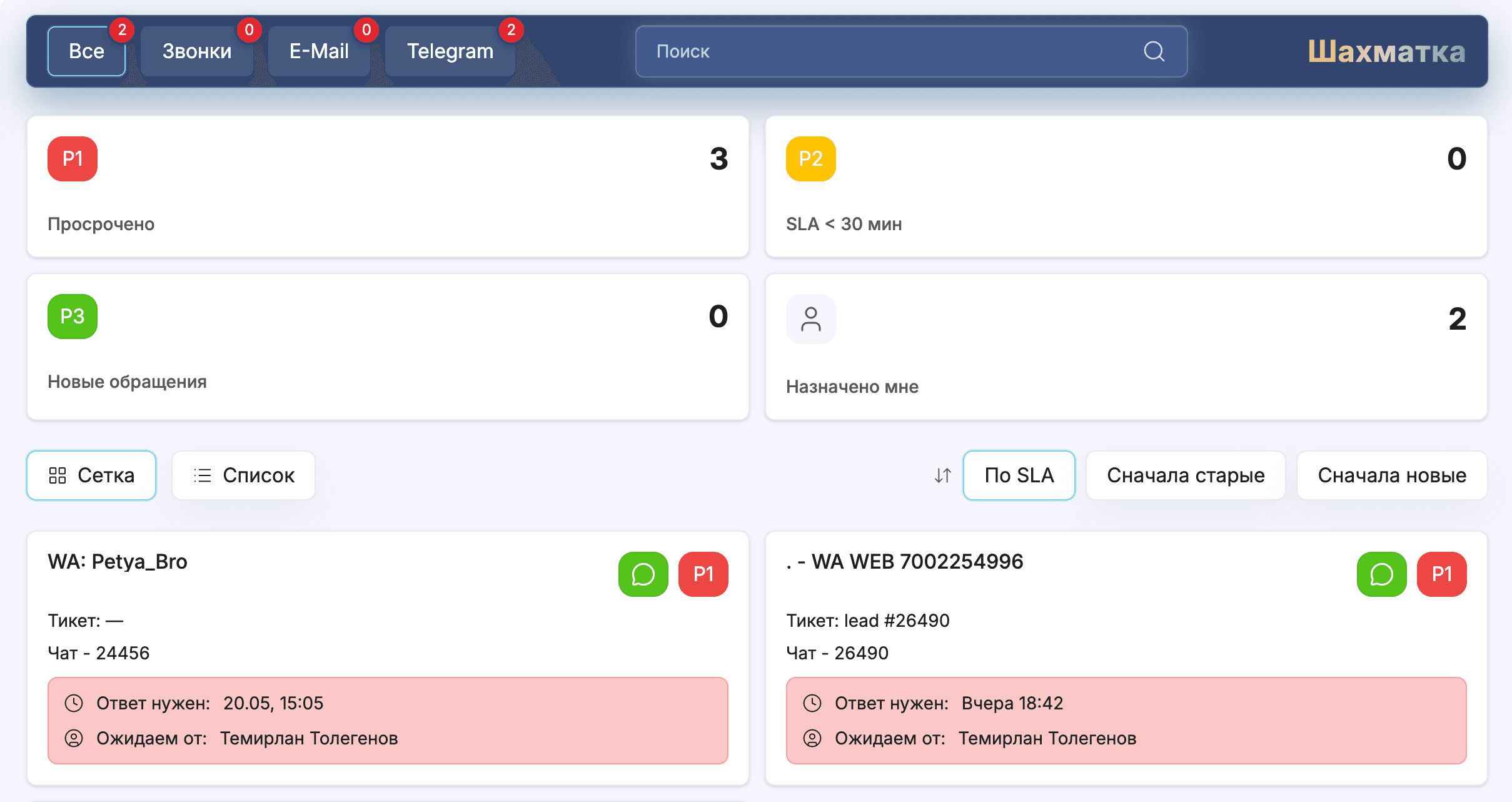Sort by Сначала старые
The width and height of the screenshot is (1512, 802).
[1186, 475]
